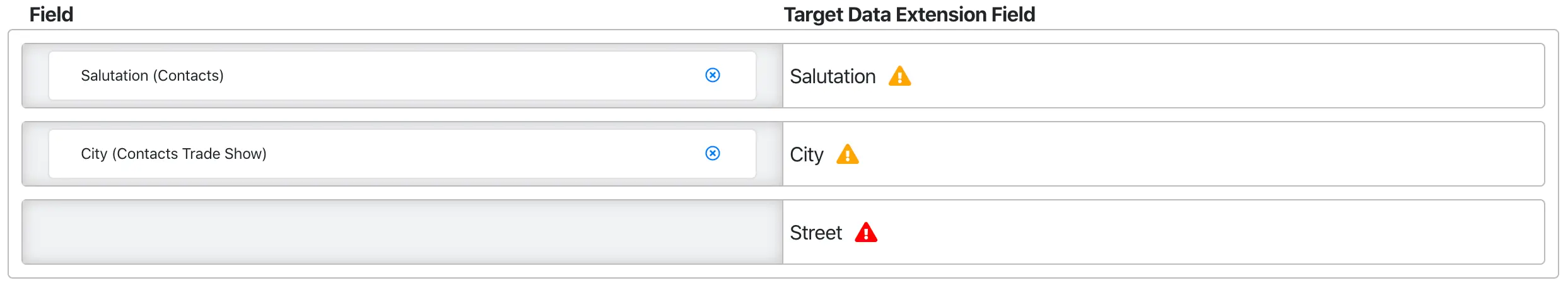Click the Street target field label
The width and height of the screenshot is (1568, 295).
pyautogui.click(x=816, y=233)
